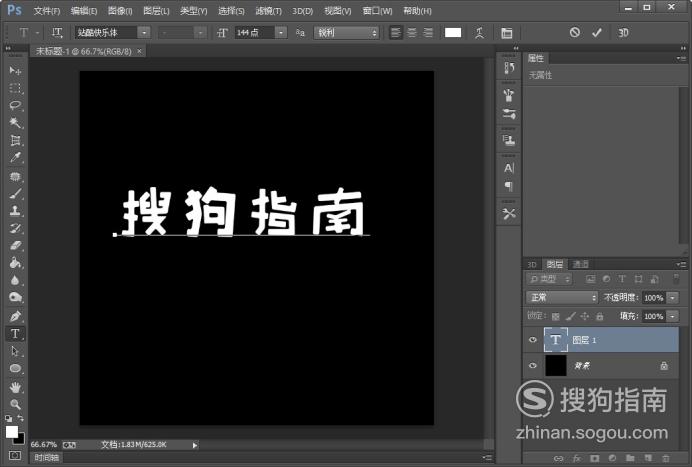This screenshot has height=467, width=692.
Task: Open the Paragraph panel icon
Action: 509,186
